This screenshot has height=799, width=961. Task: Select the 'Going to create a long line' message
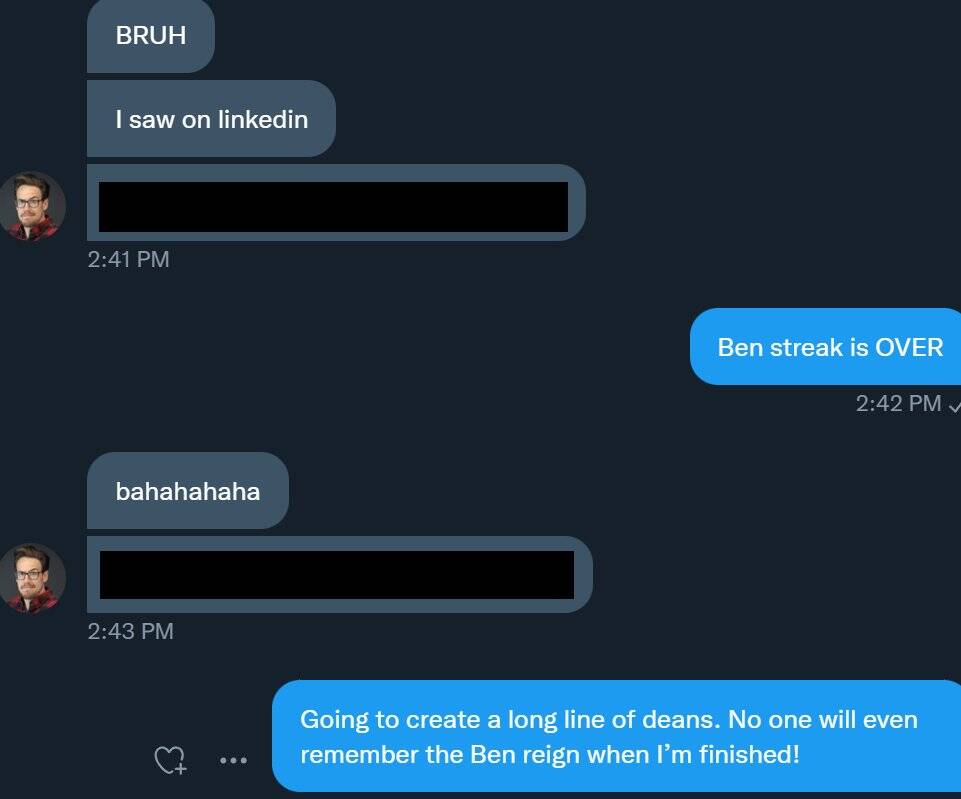point(617,736)
